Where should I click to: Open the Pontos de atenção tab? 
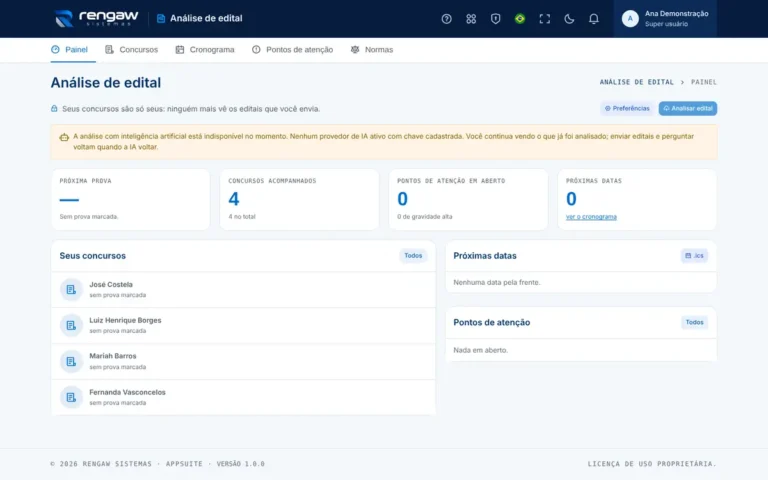pos(292,49)
